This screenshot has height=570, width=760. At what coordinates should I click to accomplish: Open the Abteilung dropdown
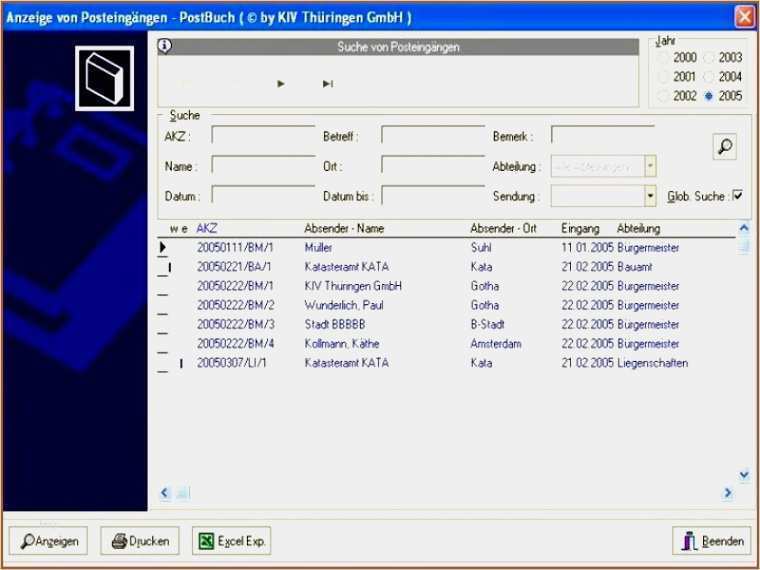pyautogui.click(x=650, y=166)
